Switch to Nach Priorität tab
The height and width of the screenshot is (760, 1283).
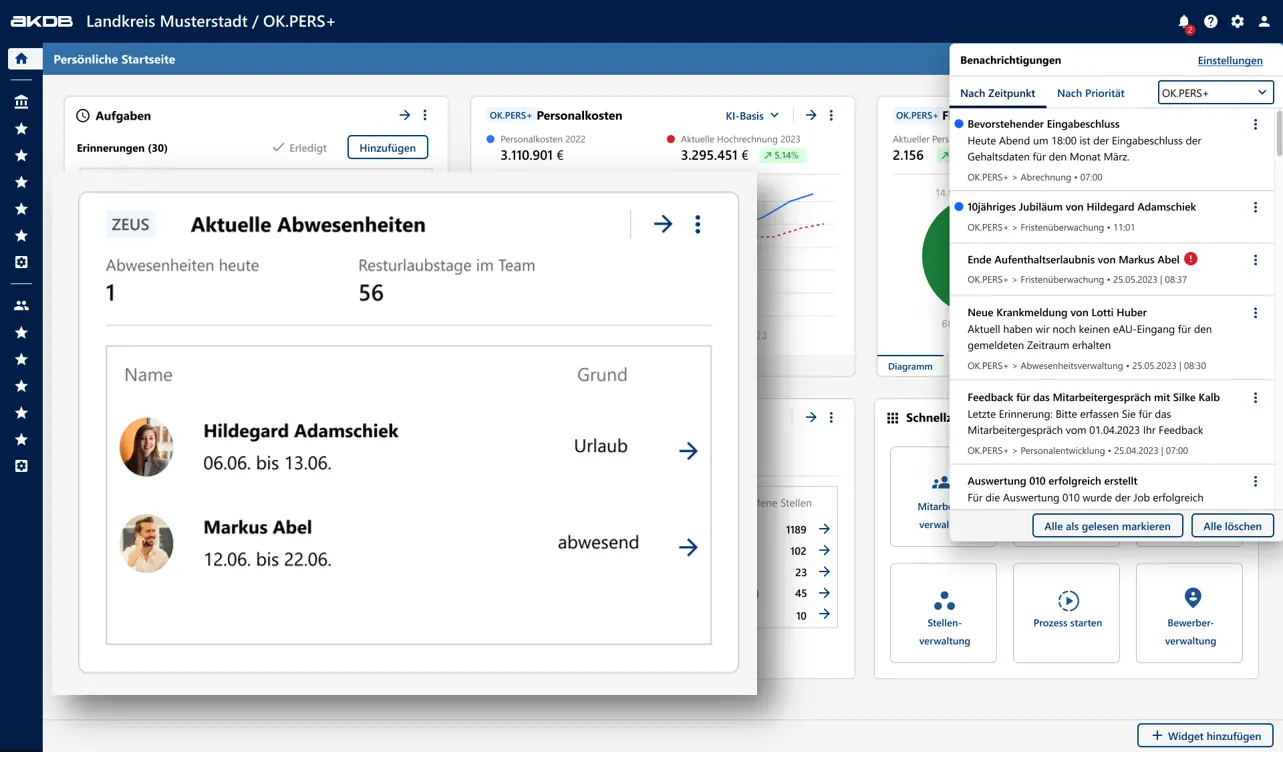[1090, 93]
